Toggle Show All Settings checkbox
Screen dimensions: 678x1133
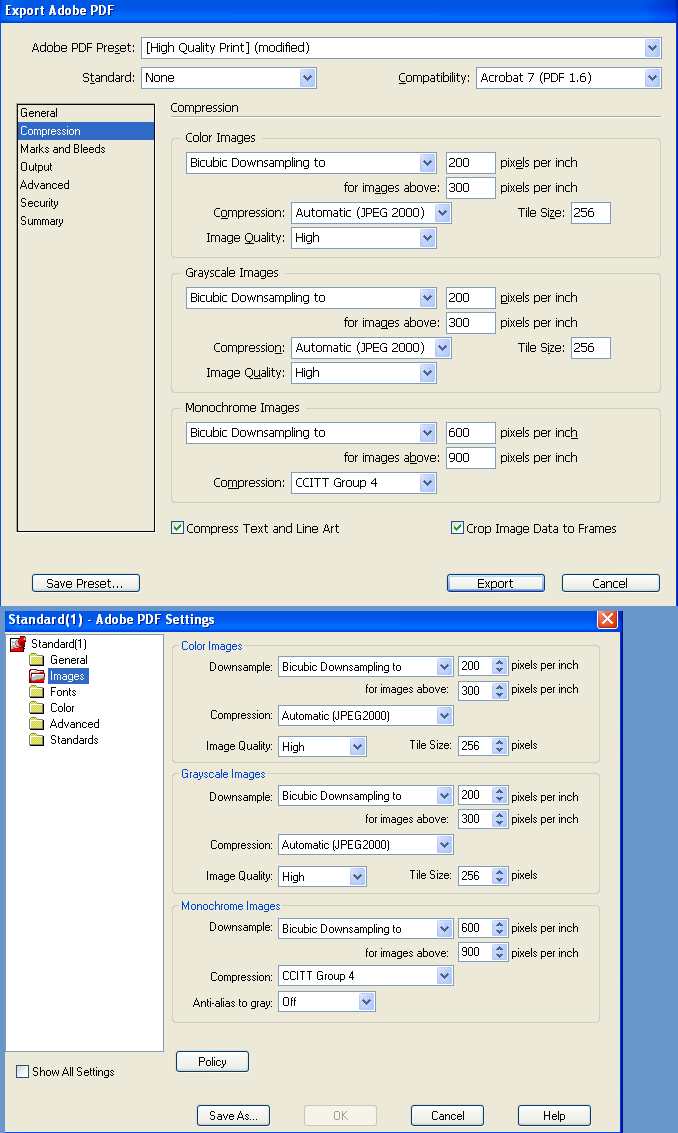22,1072
